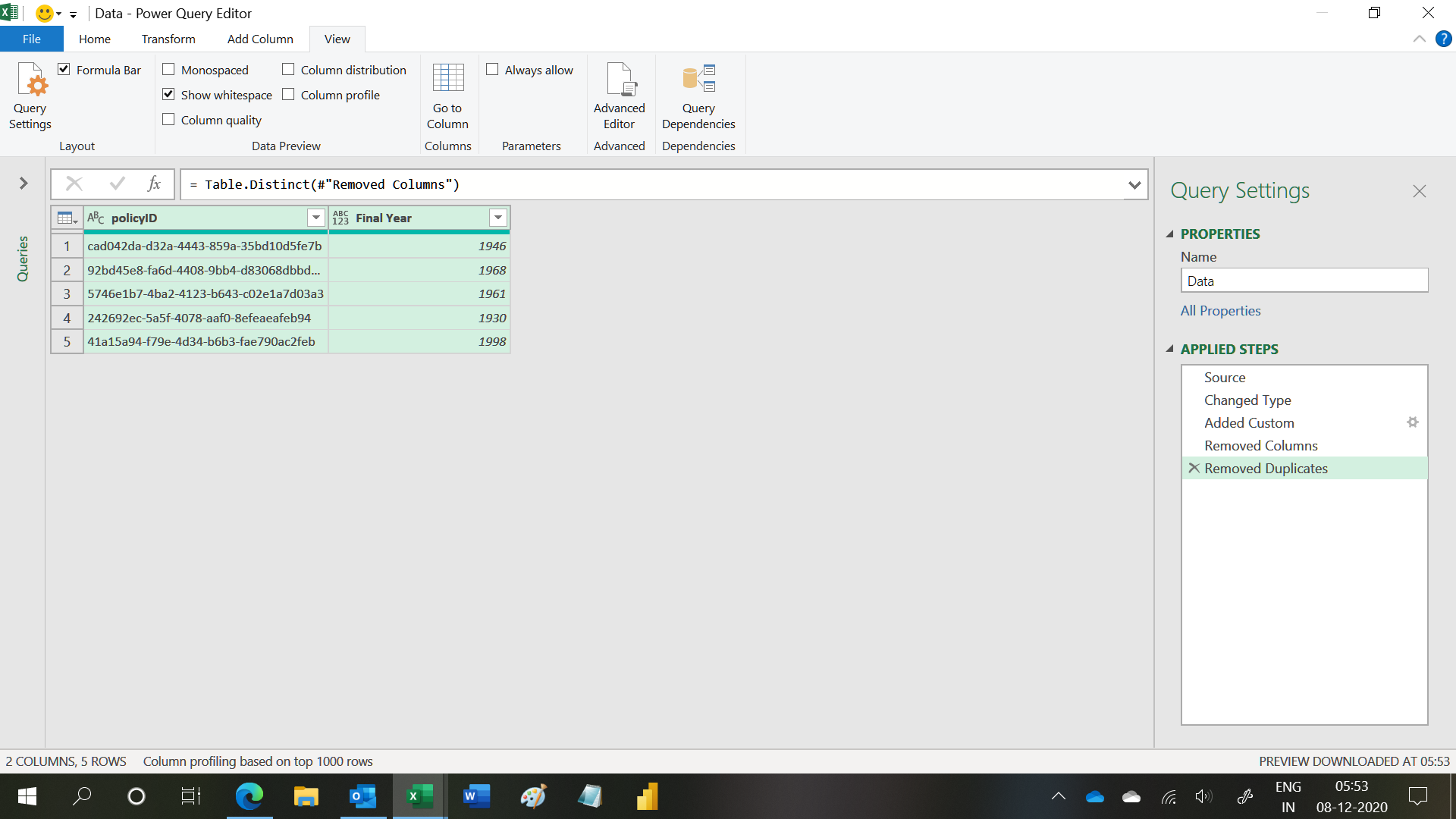Click the fx add step icon
Image resolution: width=1456 pixels, height=819 pixels.
(154, 184)
